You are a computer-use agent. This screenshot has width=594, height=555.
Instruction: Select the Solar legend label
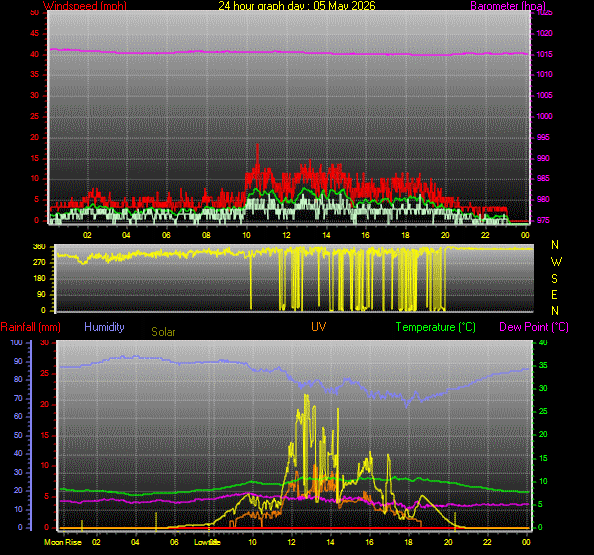pyautogui.click(x=163, y=332)
